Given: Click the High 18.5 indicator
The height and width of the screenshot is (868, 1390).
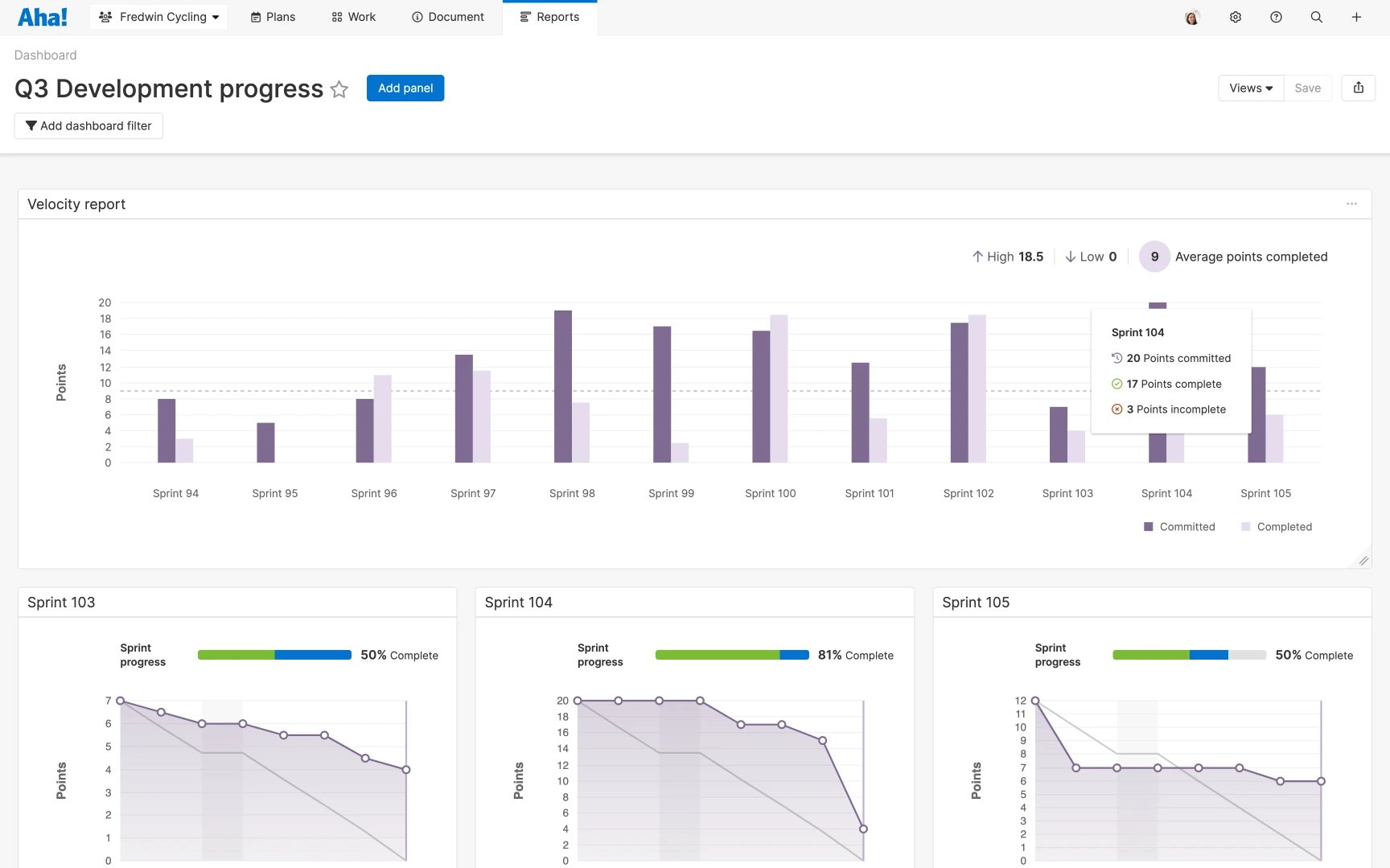Looking at the screenshot, I should point(1008,257).
